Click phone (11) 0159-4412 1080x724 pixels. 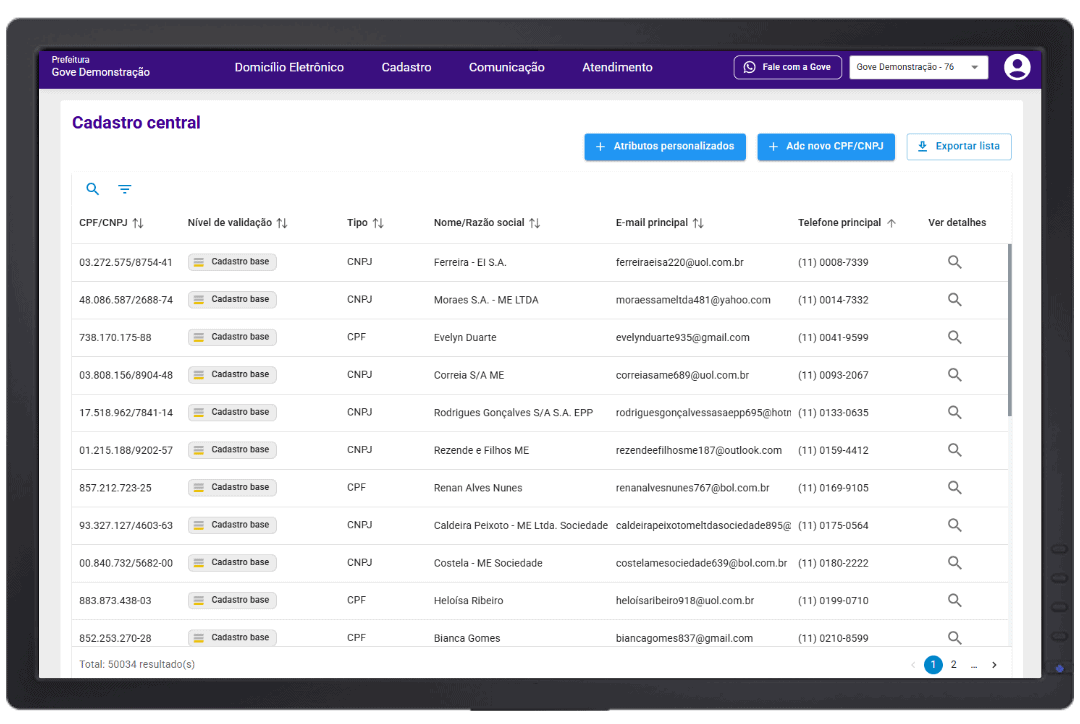[833, 451]
